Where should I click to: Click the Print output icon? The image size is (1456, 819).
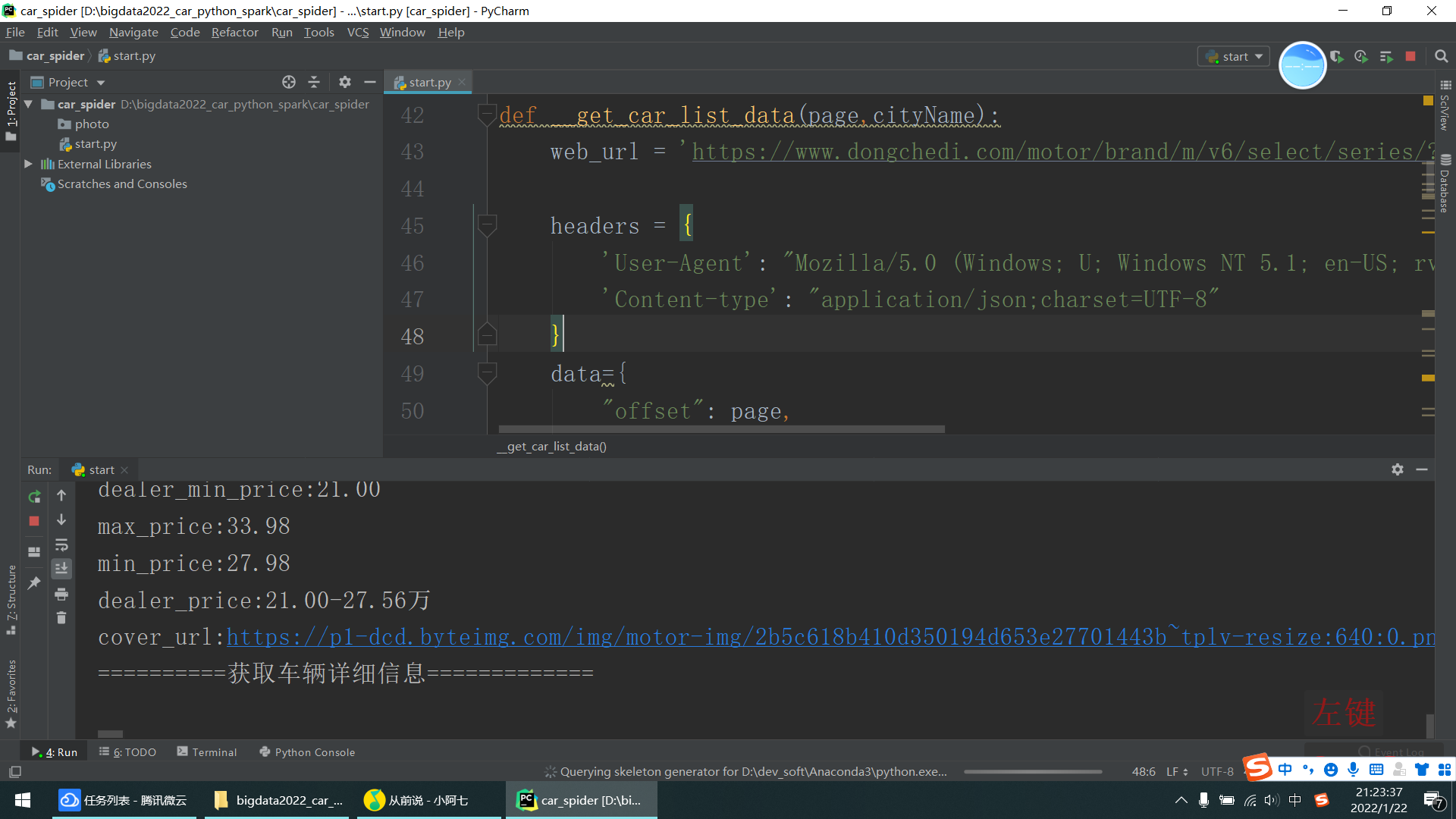pyautogui.click(x=61, y=594)
